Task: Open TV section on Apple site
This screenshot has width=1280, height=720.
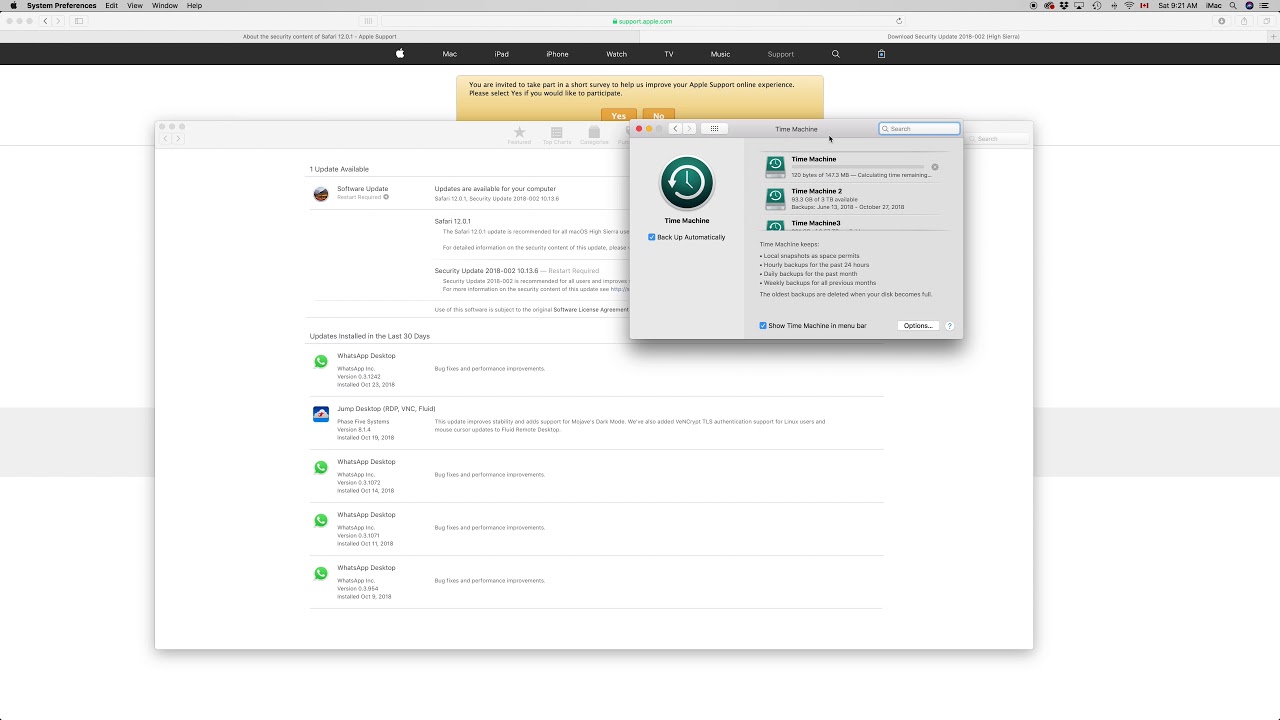Action: [x=669, y=54]
